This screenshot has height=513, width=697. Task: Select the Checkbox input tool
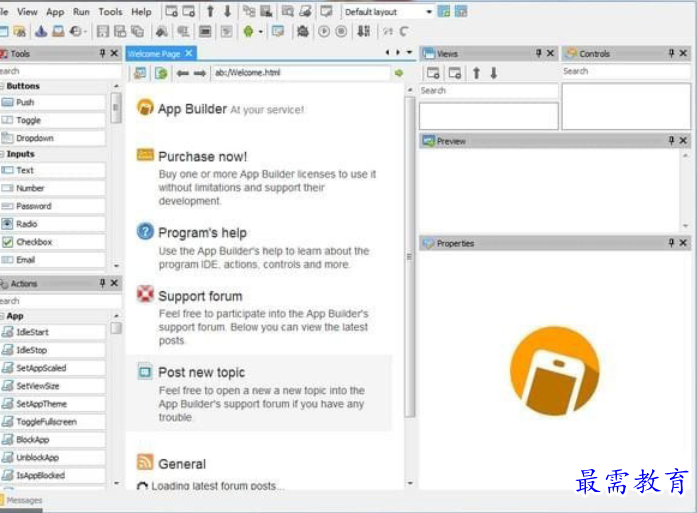pyautogui.click(x=53, y=242)
